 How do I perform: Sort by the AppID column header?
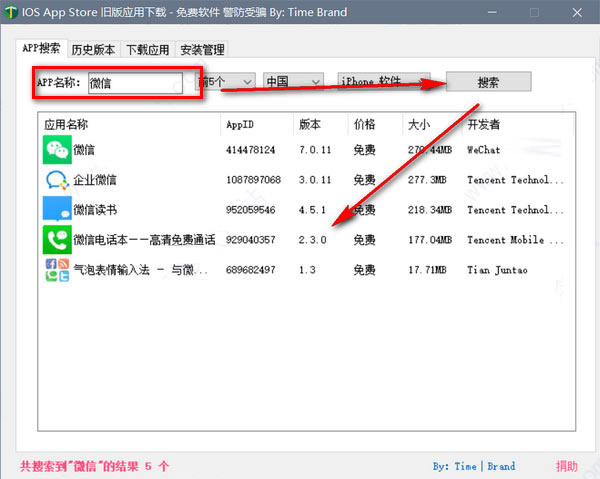click(240, 125)
